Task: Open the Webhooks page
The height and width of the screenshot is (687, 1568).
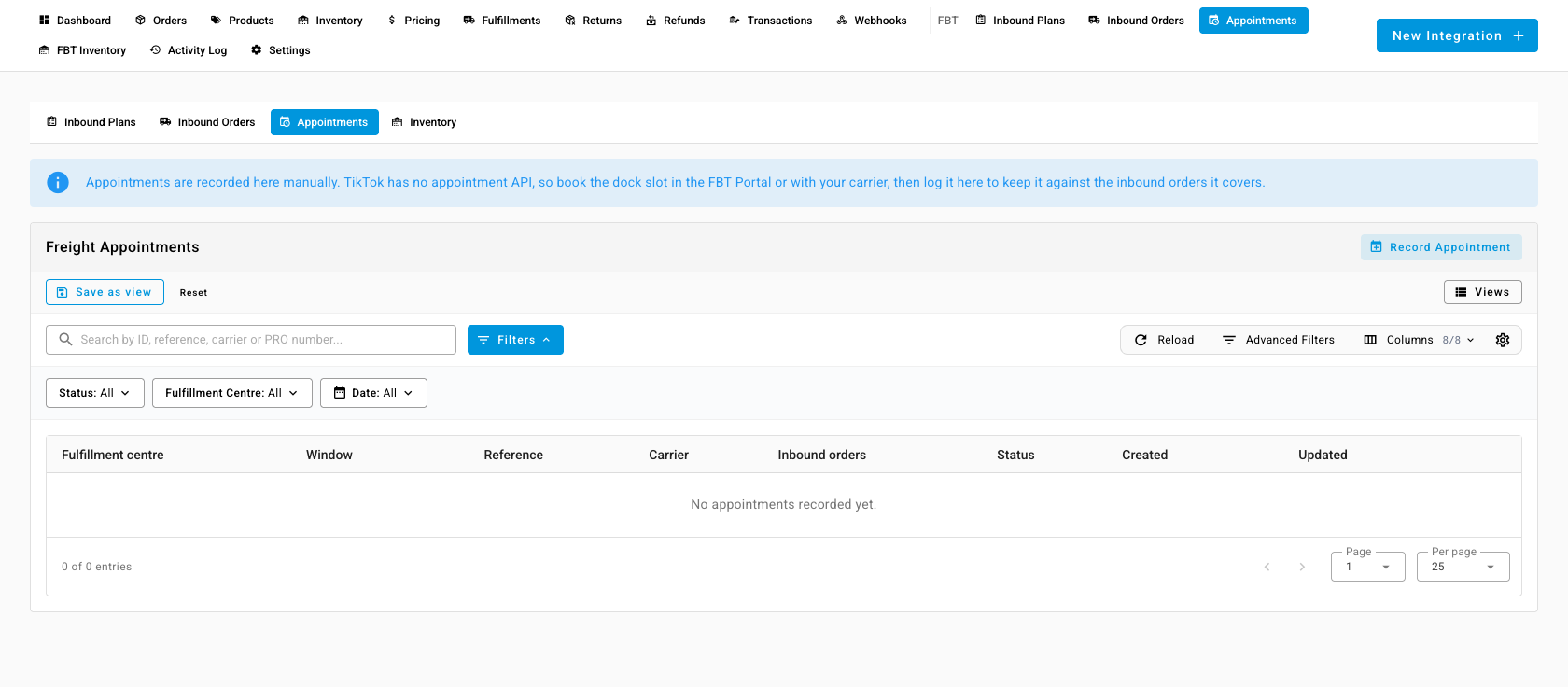Action: coord(871,21)
